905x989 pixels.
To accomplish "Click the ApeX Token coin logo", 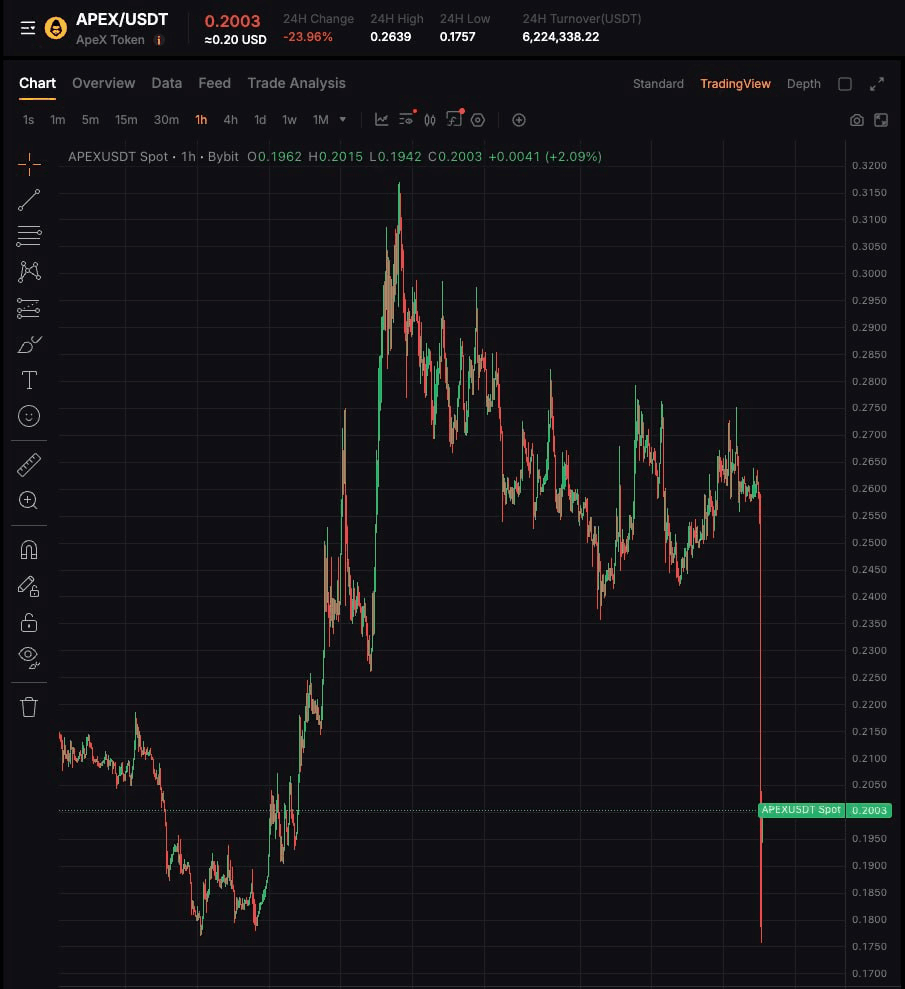I will (56, 28).
